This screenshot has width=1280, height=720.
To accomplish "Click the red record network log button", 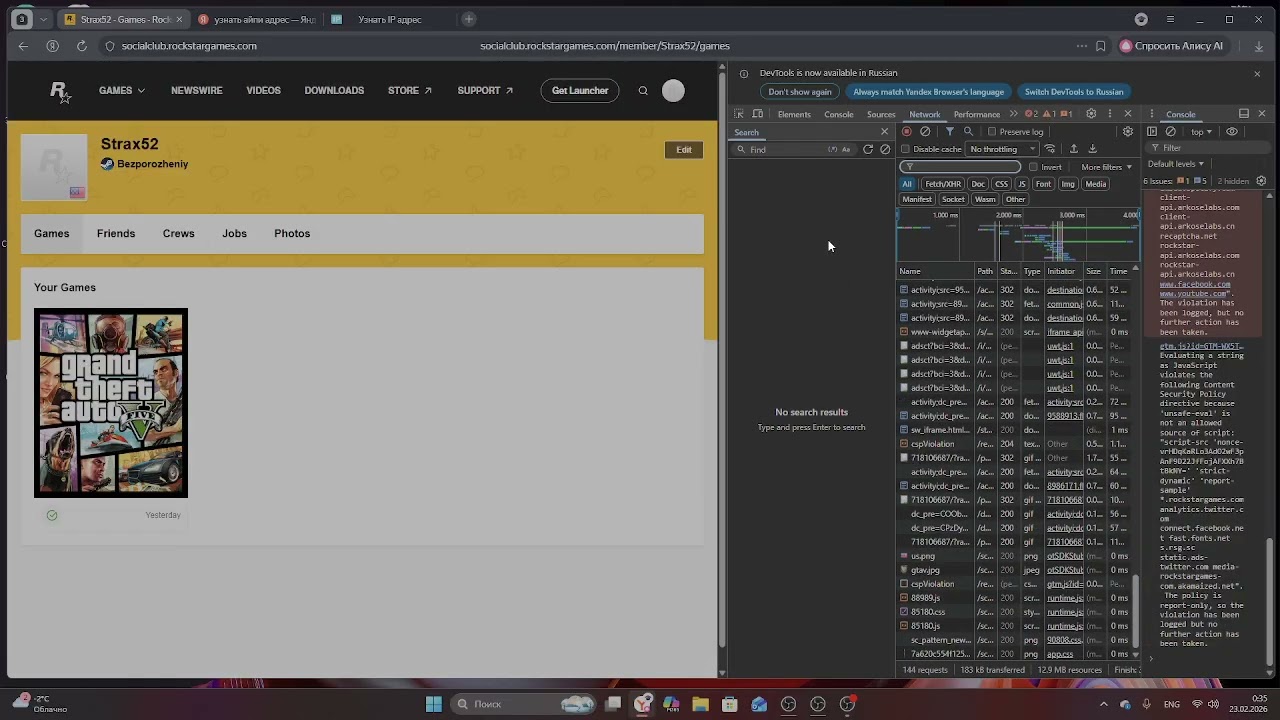I will coord(907,132).
